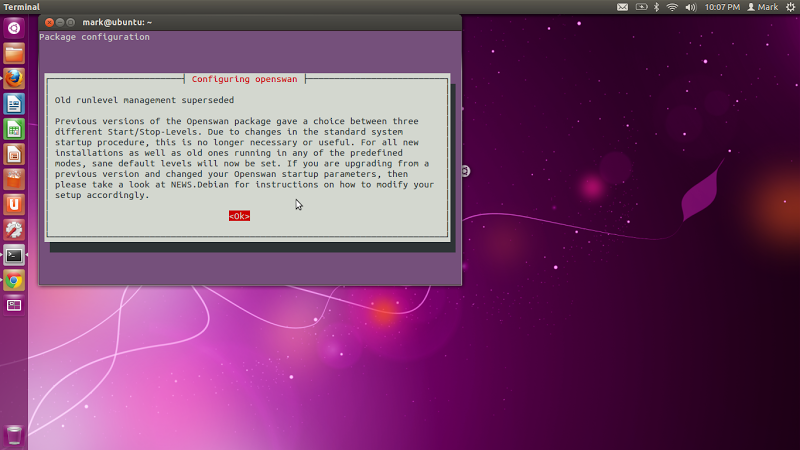Launch LibreOffice Calc spreadsheet
The width and height of the screenshot is (800, 450).
[x=14, y=129]
